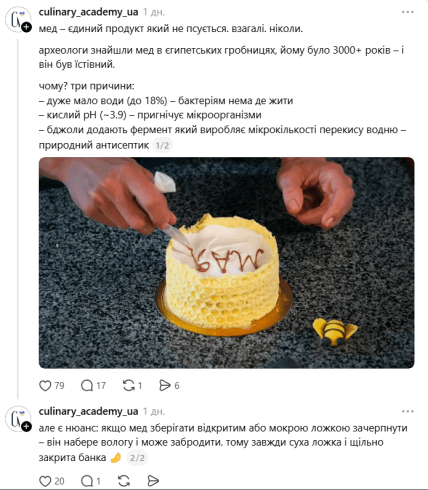Viewport: 428px width, 490px height.
Task: Like the first post with 79 likes
Action: point(45,386)
